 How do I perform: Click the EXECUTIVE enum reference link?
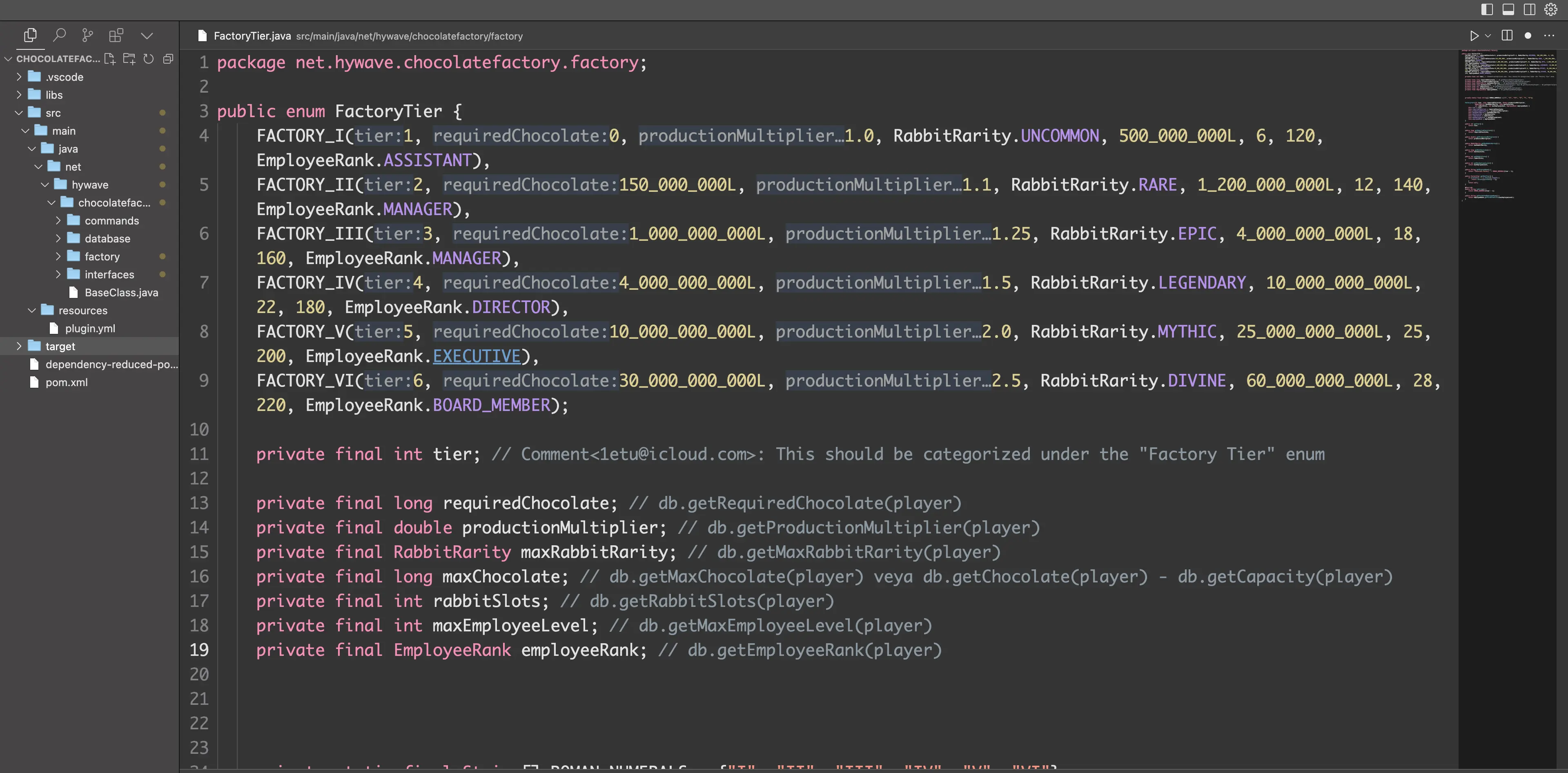[477, 356]
